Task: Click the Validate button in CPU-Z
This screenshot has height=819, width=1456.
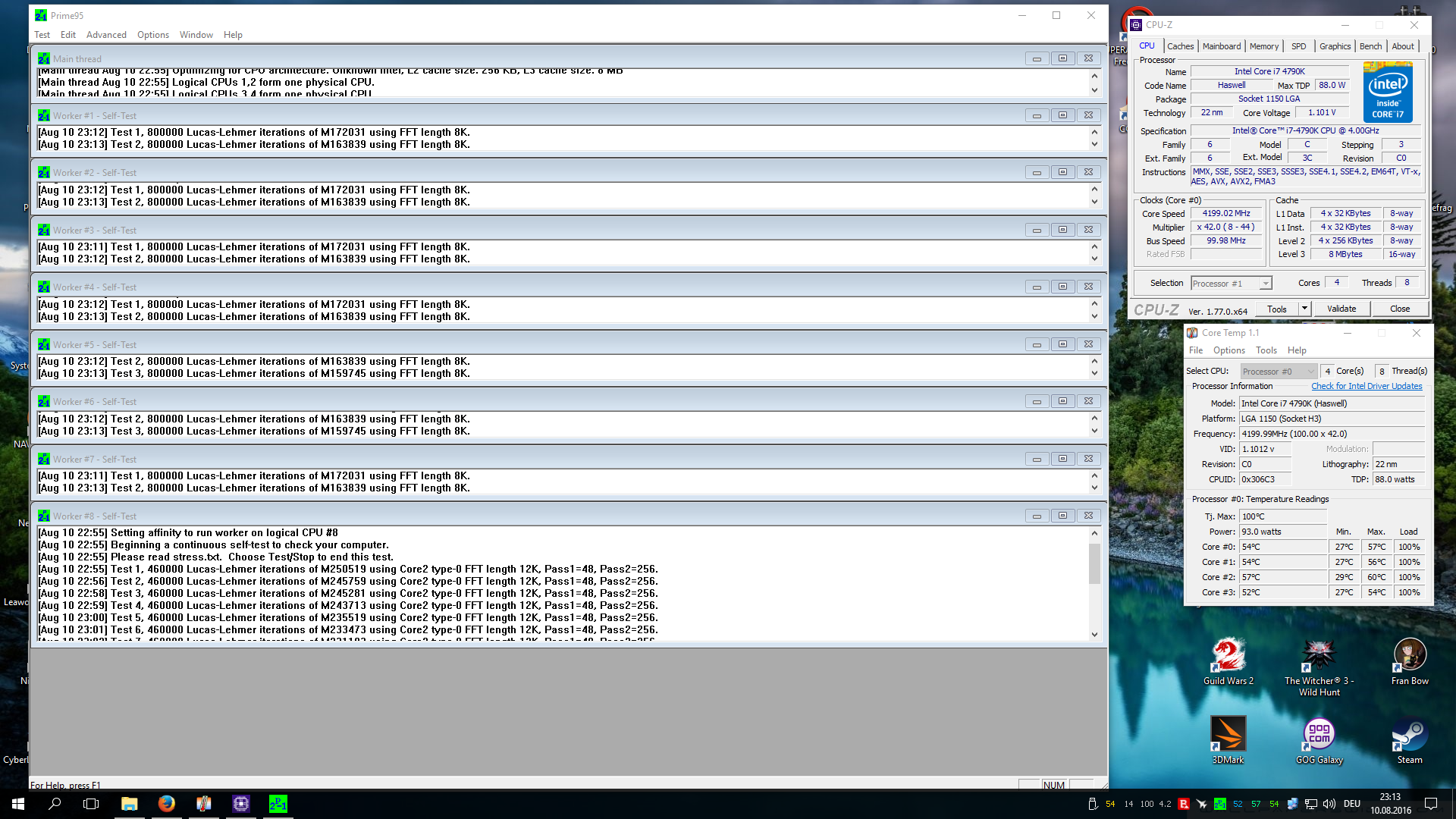Action: coord(1341,309)
